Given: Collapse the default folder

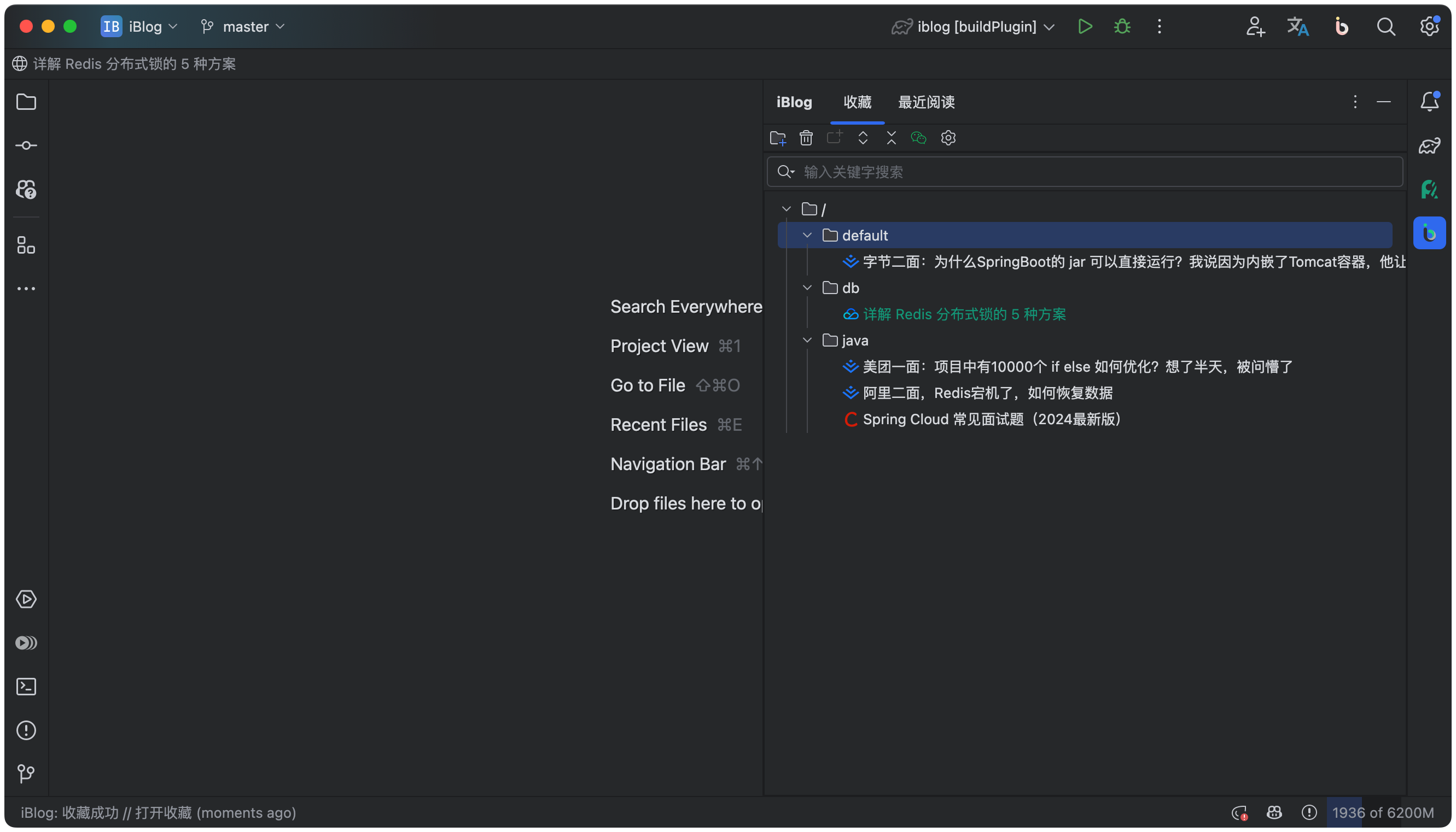Looking at the screenshot, I should click(807, 236).
